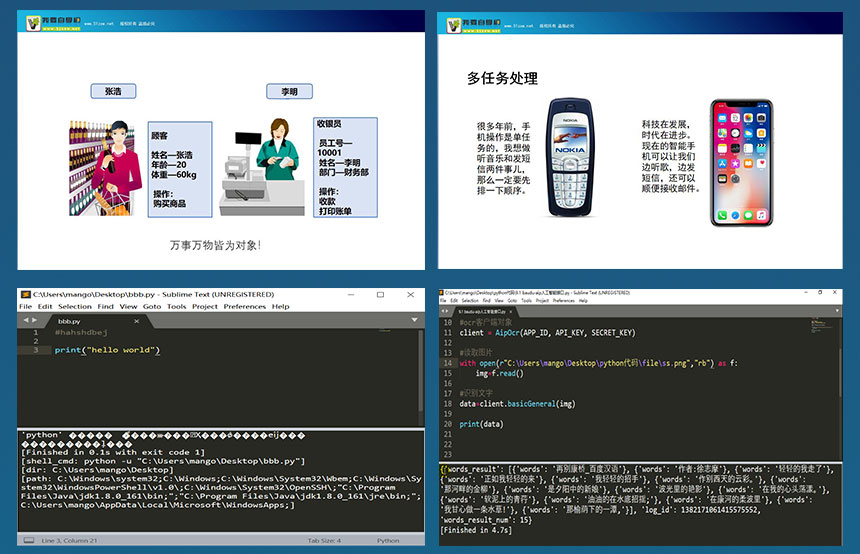This screenshot has height=554, width=860.
Task: Minimize the bbb.py Sublime window
Action: click(x=350, y=295)
